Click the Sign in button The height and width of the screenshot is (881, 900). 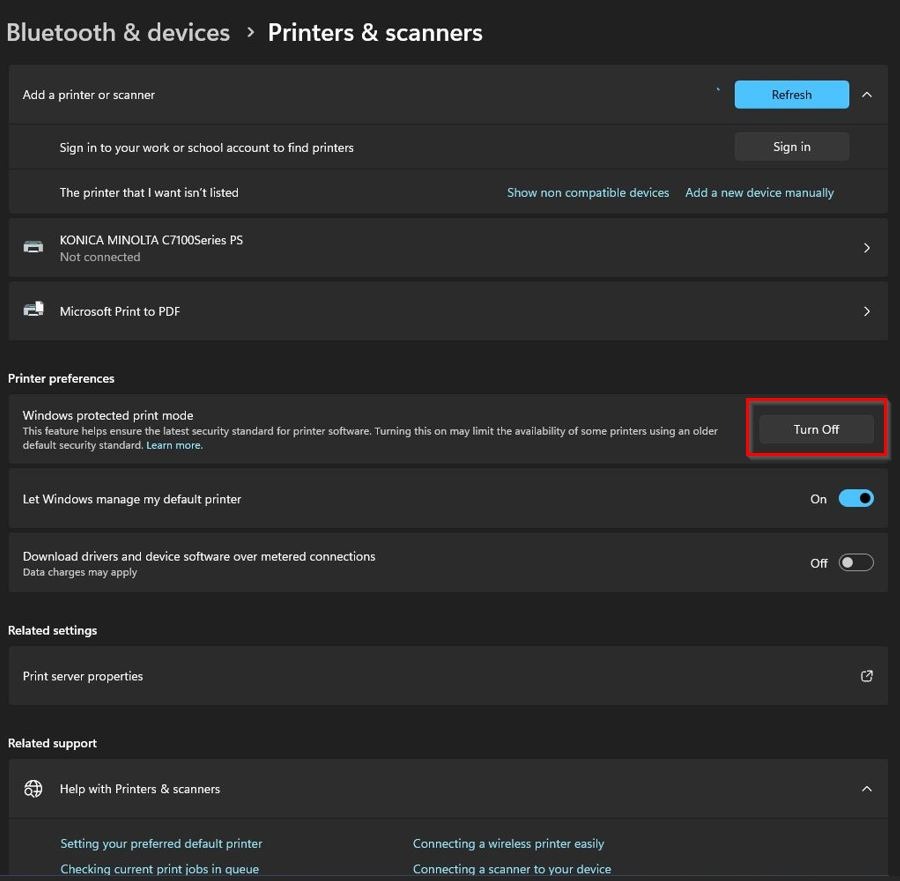[x=791, y=147]
